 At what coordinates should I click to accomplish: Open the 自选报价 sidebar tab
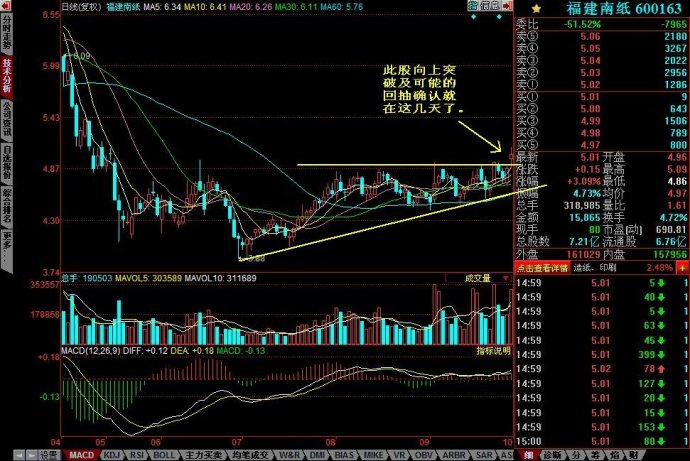(x=6, y=163)
